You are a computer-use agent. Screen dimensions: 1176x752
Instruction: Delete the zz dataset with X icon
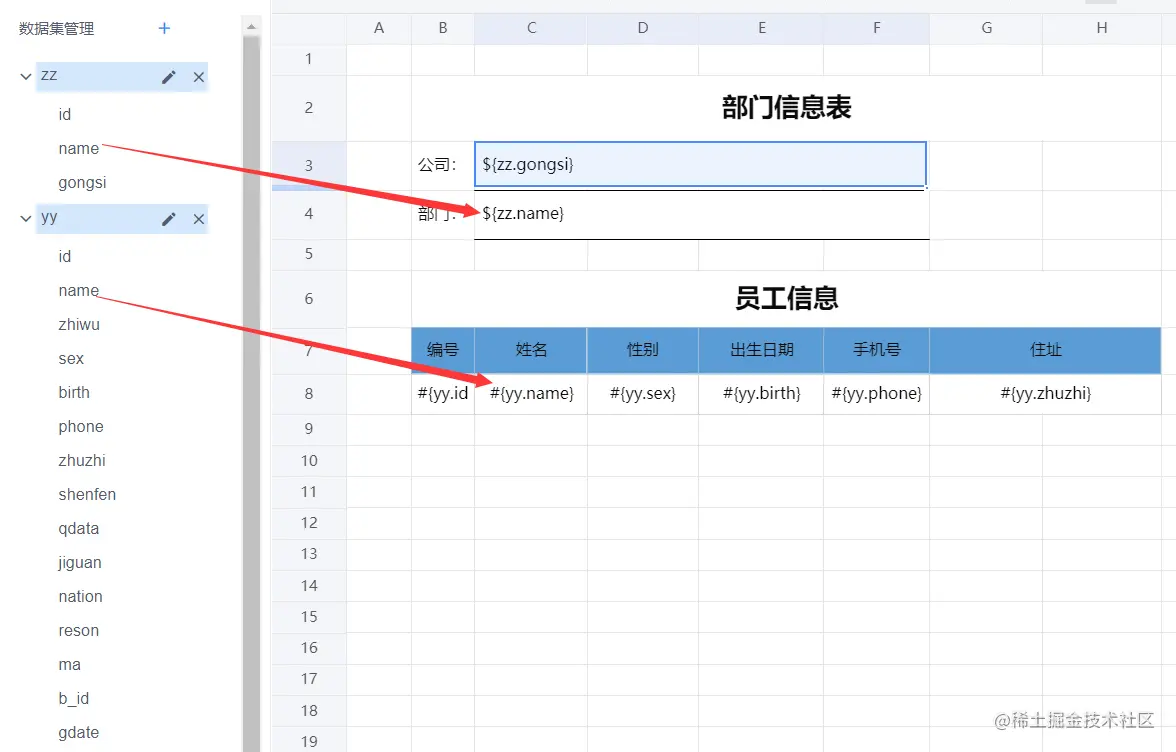[x=199, y=77]
